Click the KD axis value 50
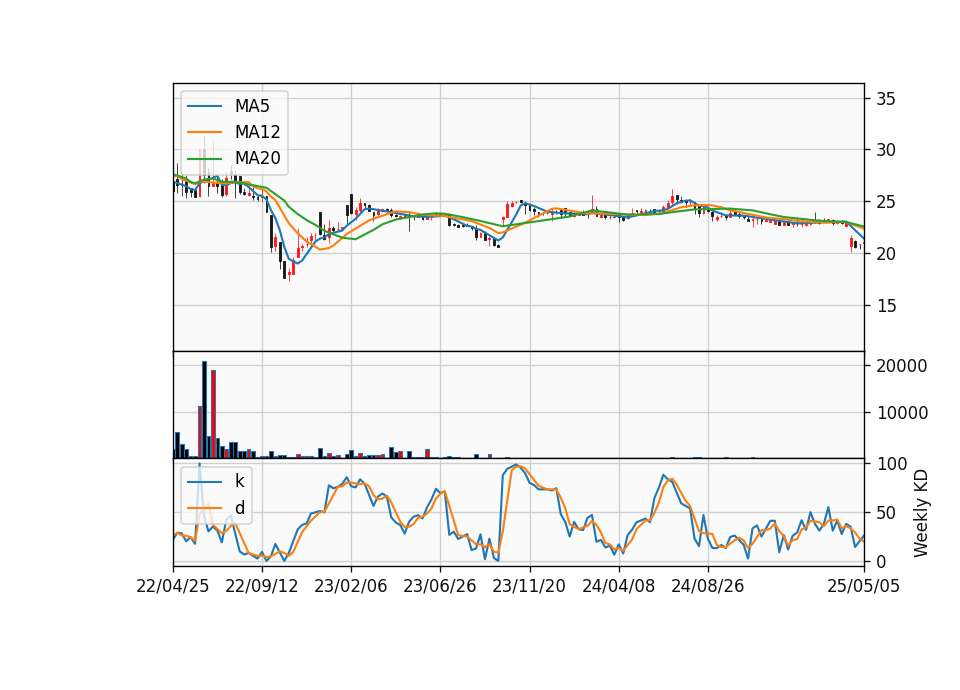960x690 pixels. [x=886, y=513]
